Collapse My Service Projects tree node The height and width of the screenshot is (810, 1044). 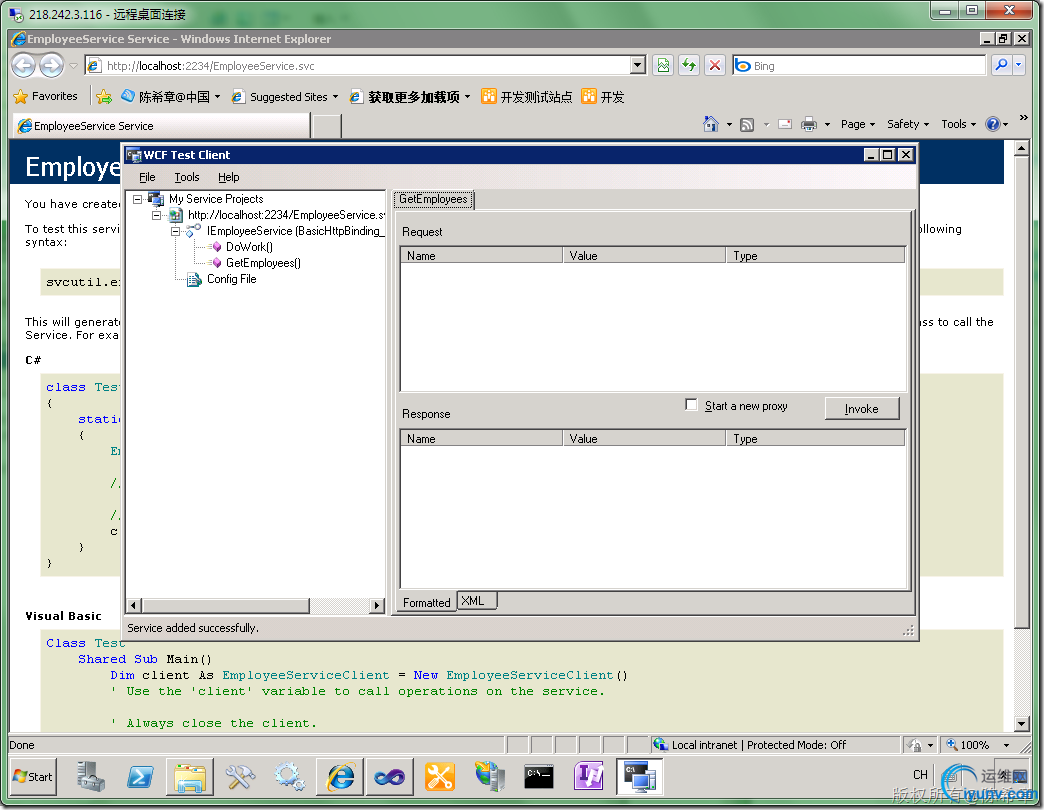tap(137, 199)
